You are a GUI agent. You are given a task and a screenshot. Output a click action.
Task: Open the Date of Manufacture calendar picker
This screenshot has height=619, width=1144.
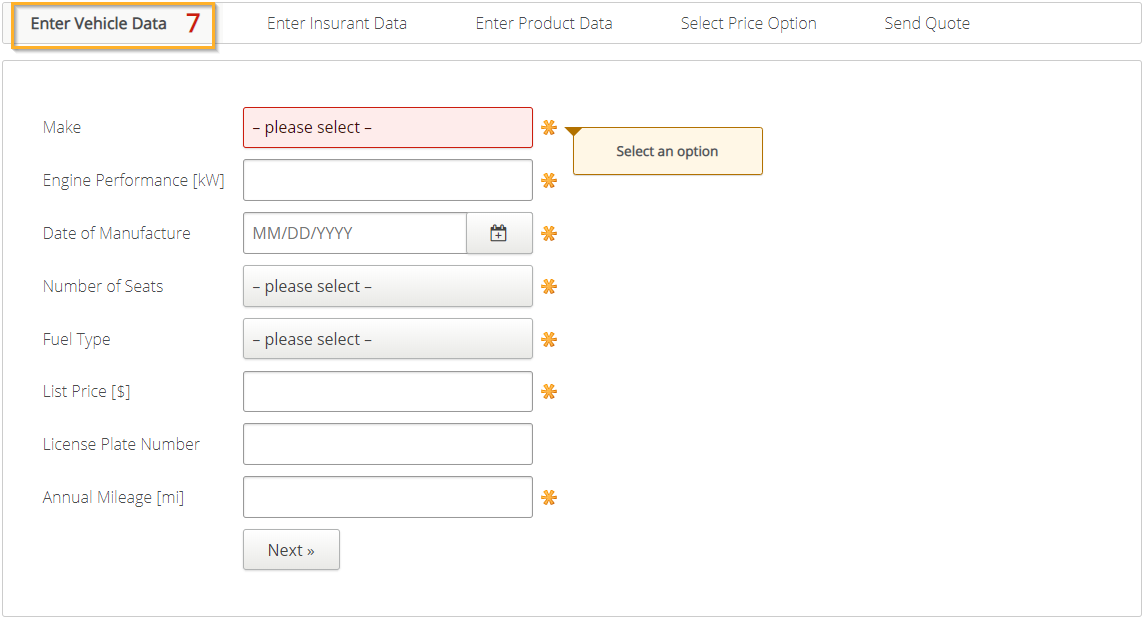499,233
